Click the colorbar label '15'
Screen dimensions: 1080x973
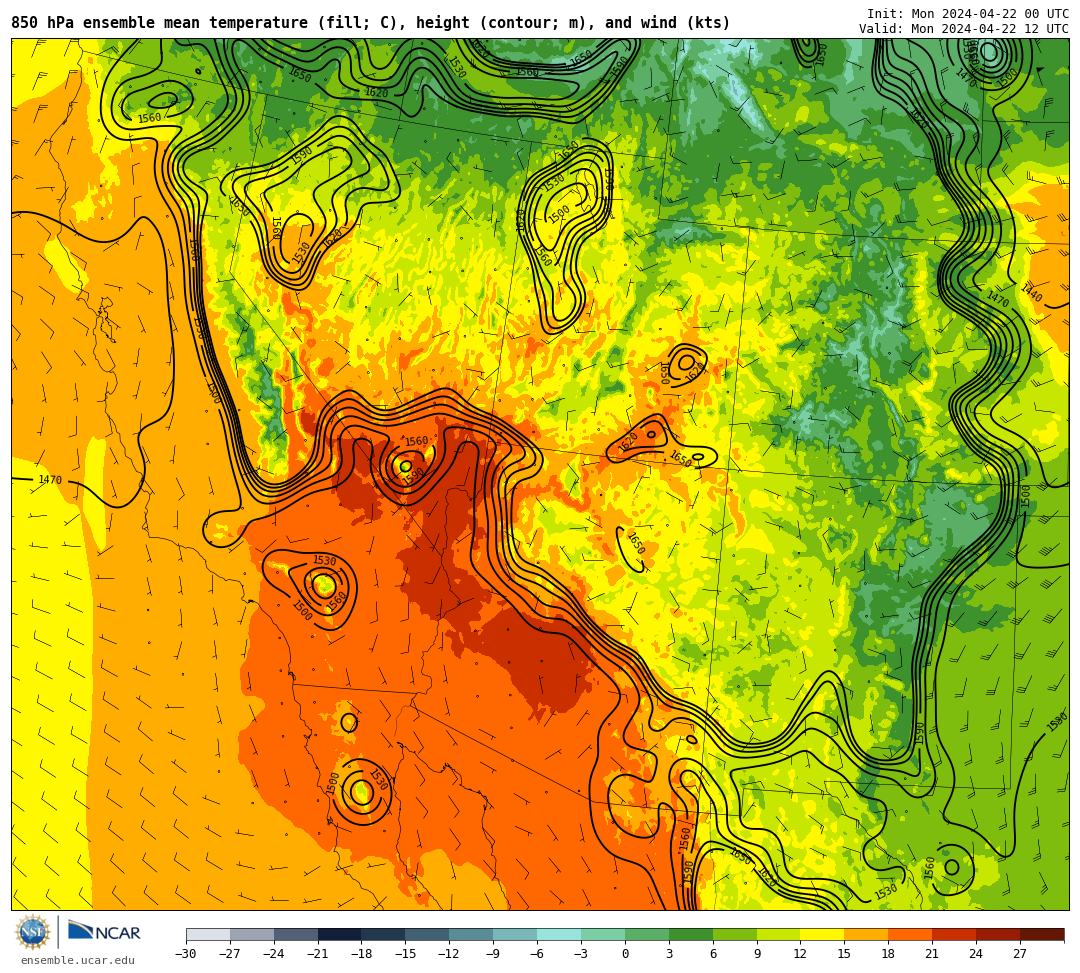point(844,954)
